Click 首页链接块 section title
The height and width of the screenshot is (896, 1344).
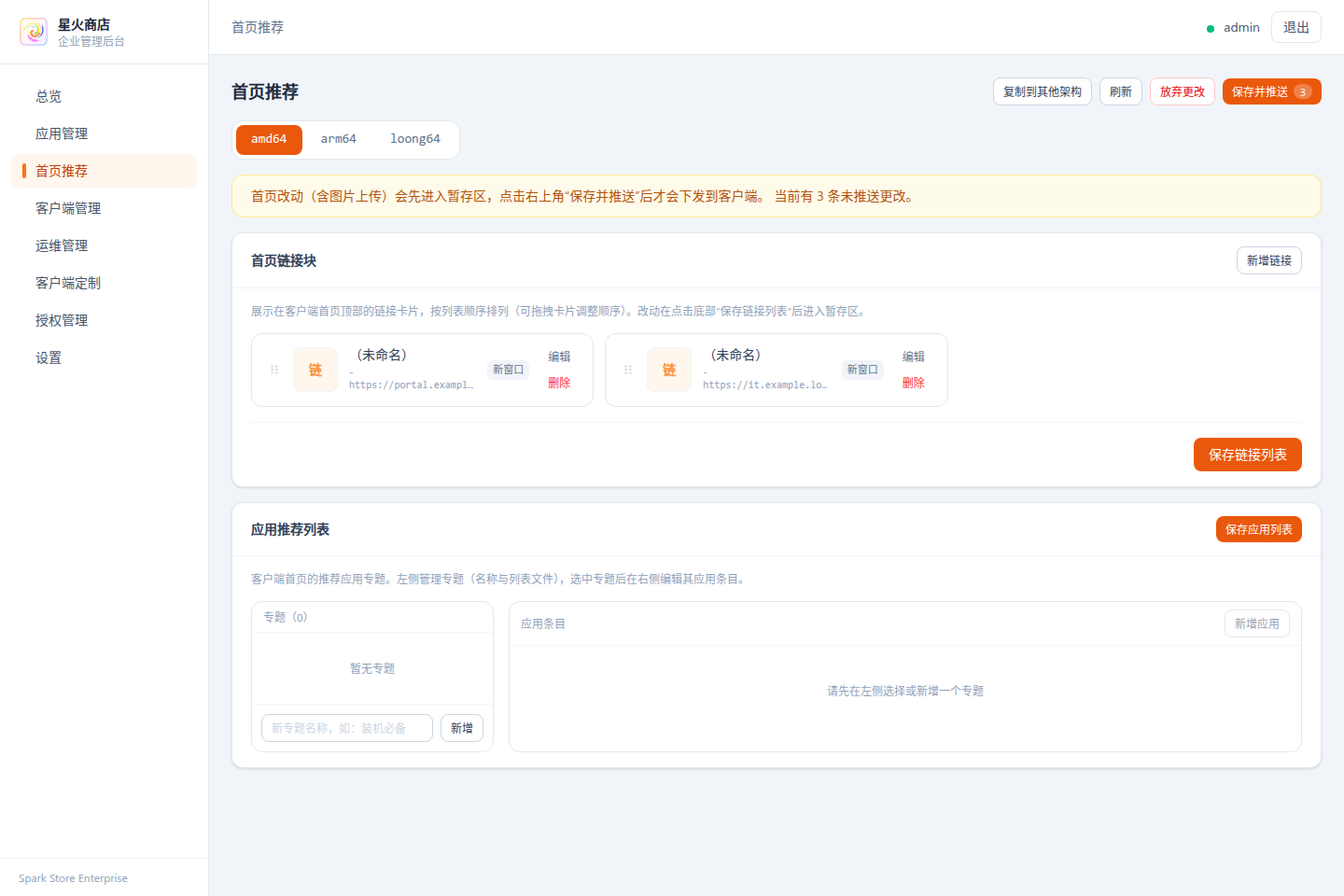[284, 260]
